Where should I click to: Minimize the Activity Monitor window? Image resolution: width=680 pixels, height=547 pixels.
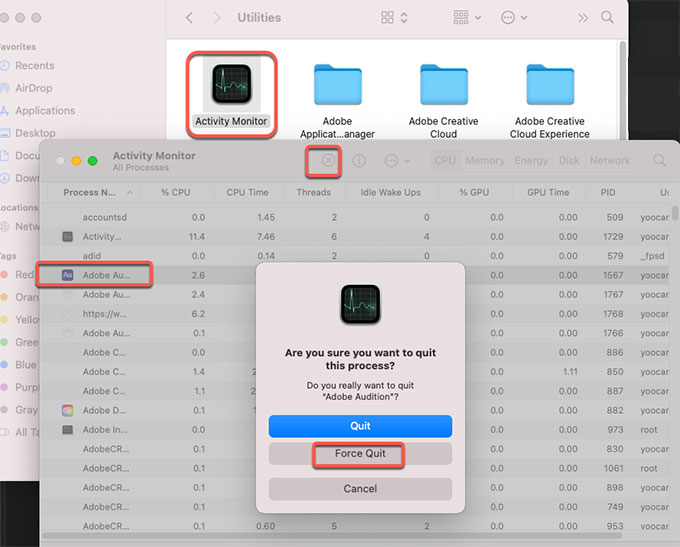pos(76,161)
